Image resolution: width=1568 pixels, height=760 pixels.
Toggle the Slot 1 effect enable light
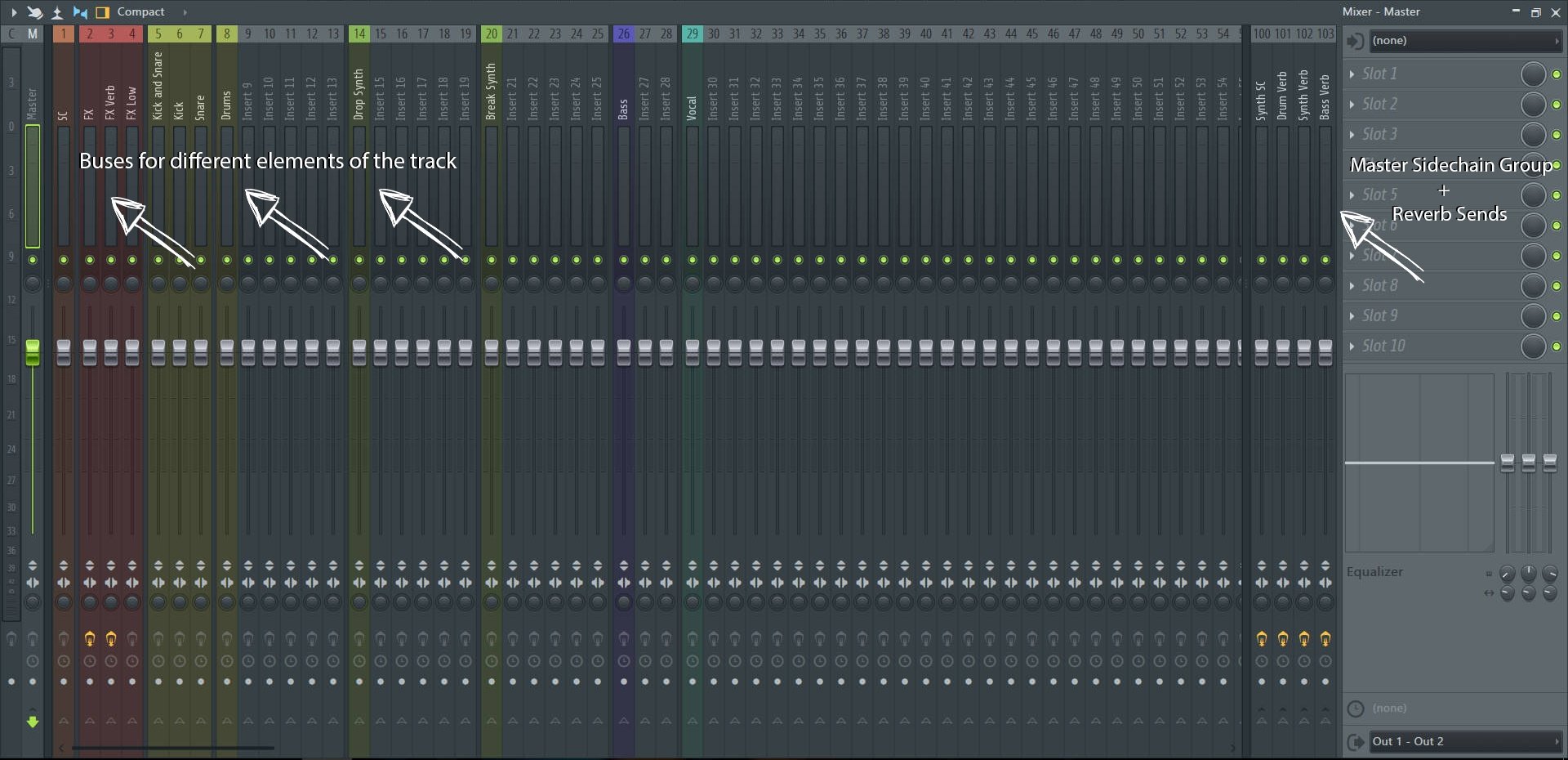point(1557,73)
